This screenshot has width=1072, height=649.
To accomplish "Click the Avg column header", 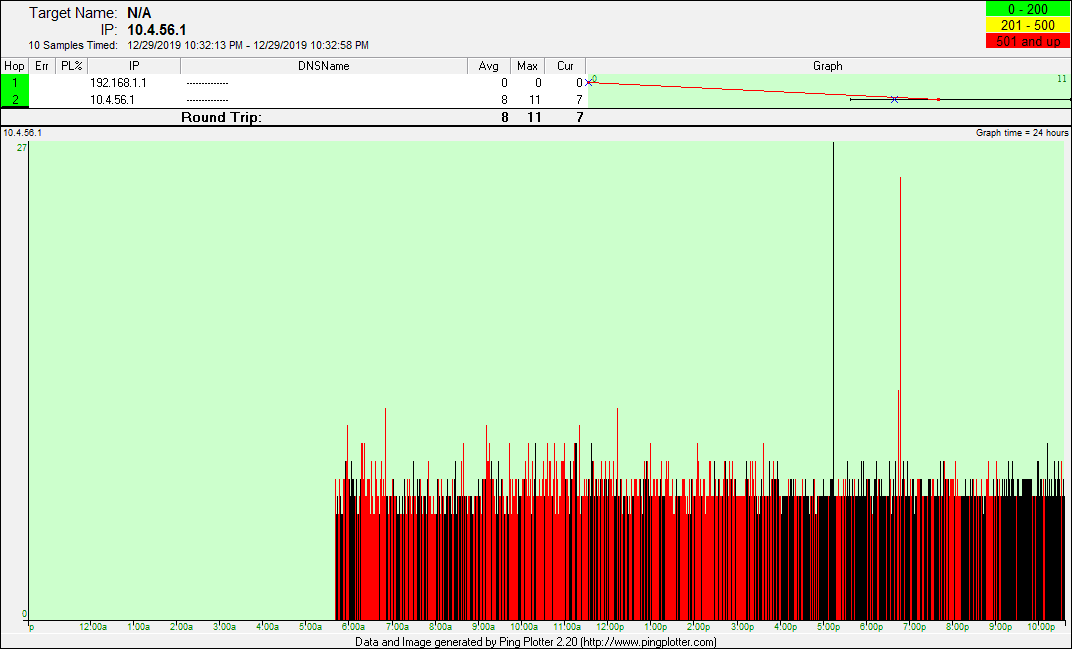I will 488,66.
